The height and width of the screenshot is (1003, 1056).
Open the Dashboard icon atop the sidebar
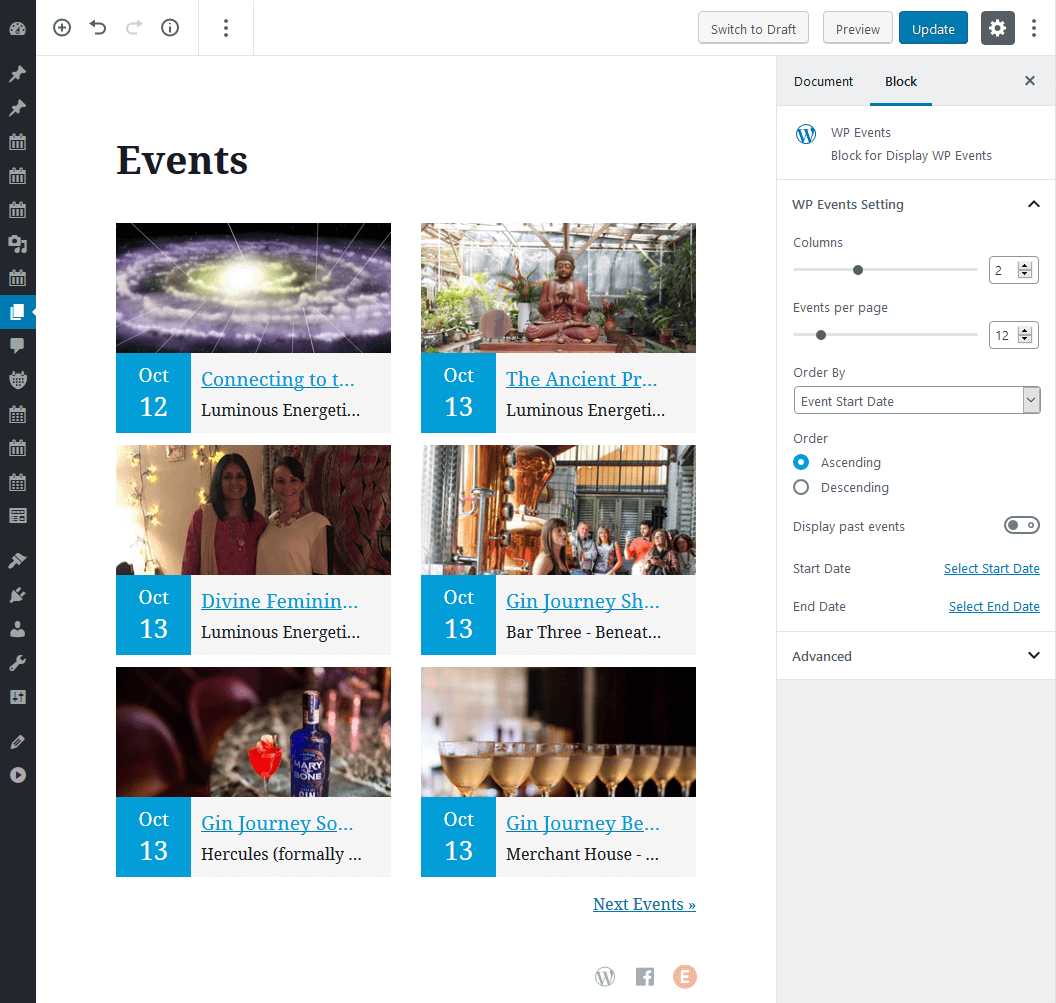(18, 28)
